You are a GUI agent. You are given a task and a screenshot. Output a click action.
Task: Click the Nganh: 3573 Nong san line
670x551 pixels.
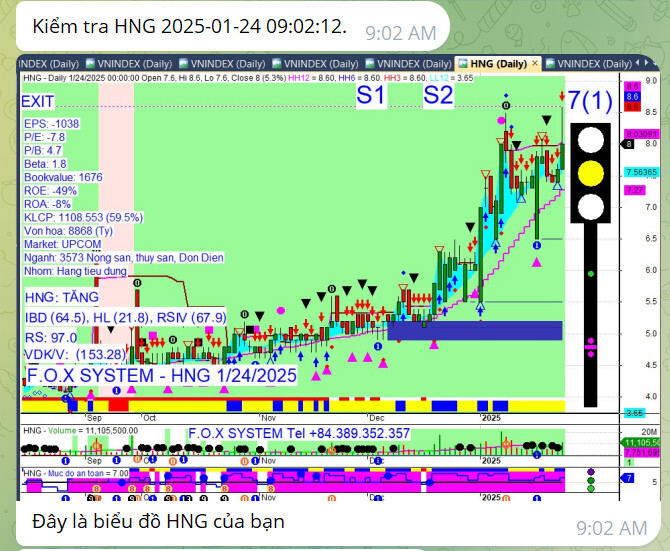click(x=123, y=258)
